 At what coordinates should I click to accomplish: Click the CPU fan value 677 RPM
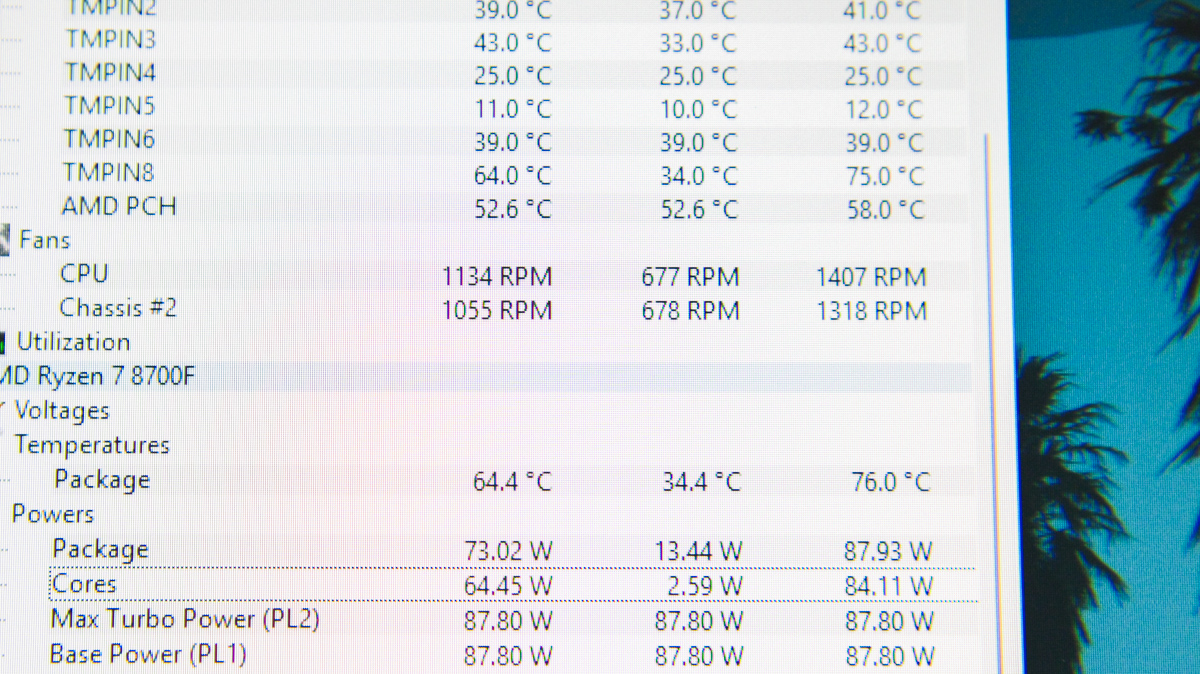pos(690,277)
